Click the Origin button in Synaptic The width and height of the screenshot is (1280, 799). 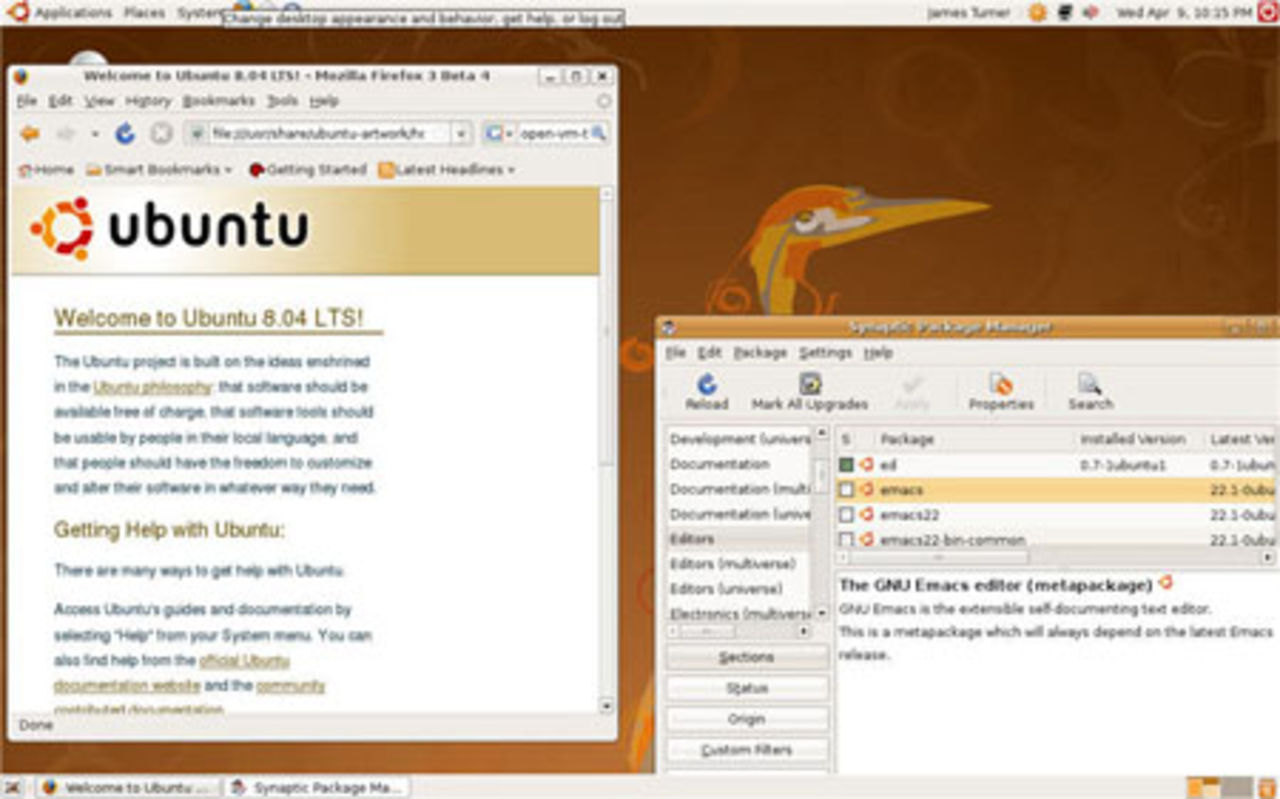[x=747, y=719]
